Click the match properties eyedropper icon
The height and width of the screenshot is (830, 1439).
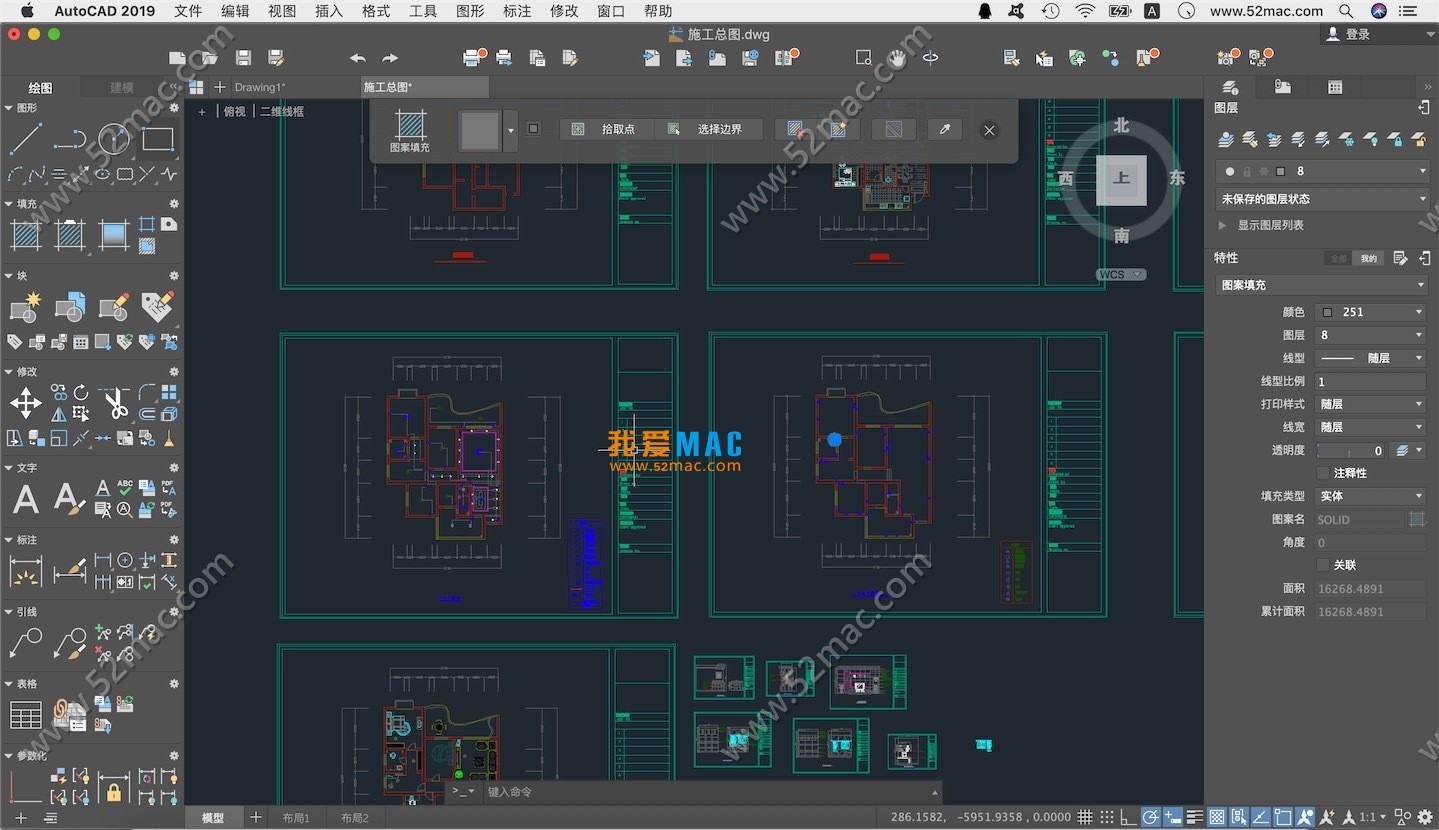[x=944, y=129]
